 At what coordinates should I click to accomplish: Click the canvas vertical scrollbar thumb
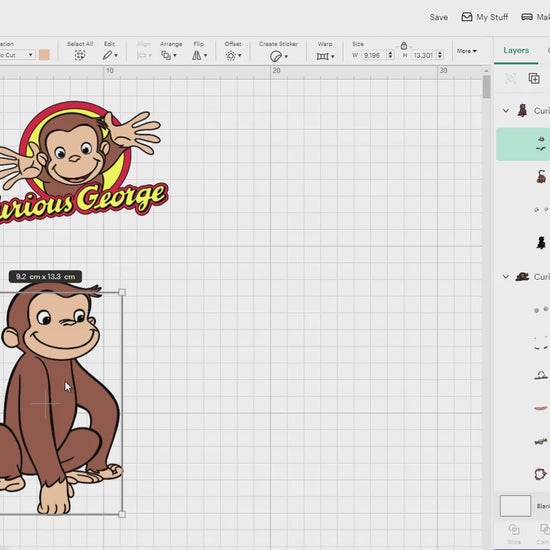pyautogui.click(x=486, y=87)
